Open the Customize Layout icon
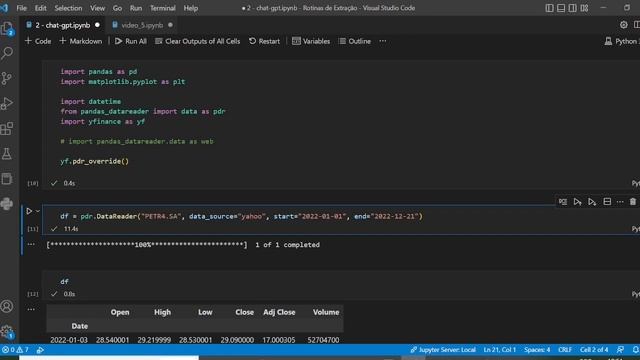The image size is (640, 360). 584,8
